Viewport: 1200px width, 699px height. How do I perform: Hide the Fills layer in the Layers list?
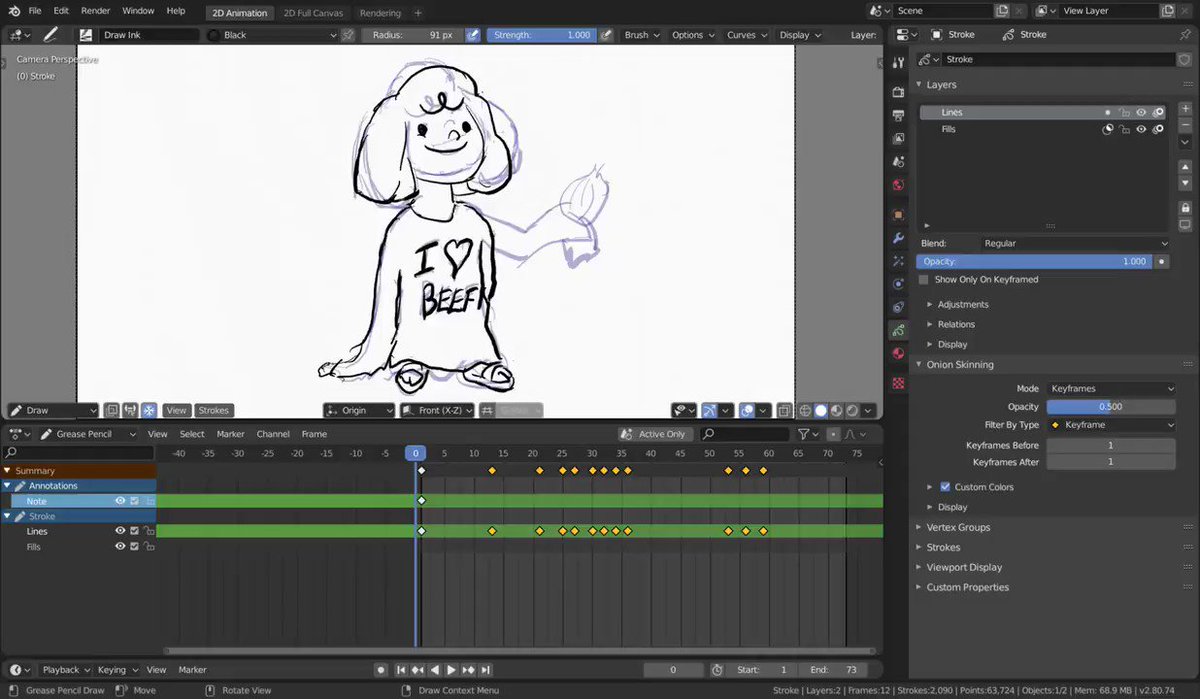(1141, 129)
